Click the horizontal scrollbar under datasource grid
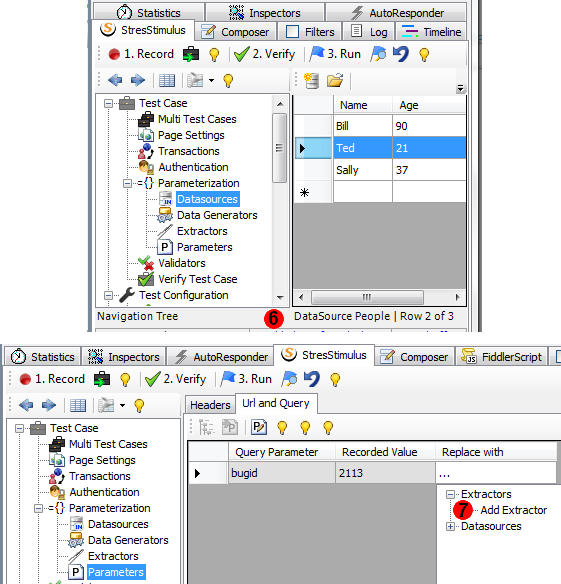The image size is (561, 584). click(x=379, y=297)
